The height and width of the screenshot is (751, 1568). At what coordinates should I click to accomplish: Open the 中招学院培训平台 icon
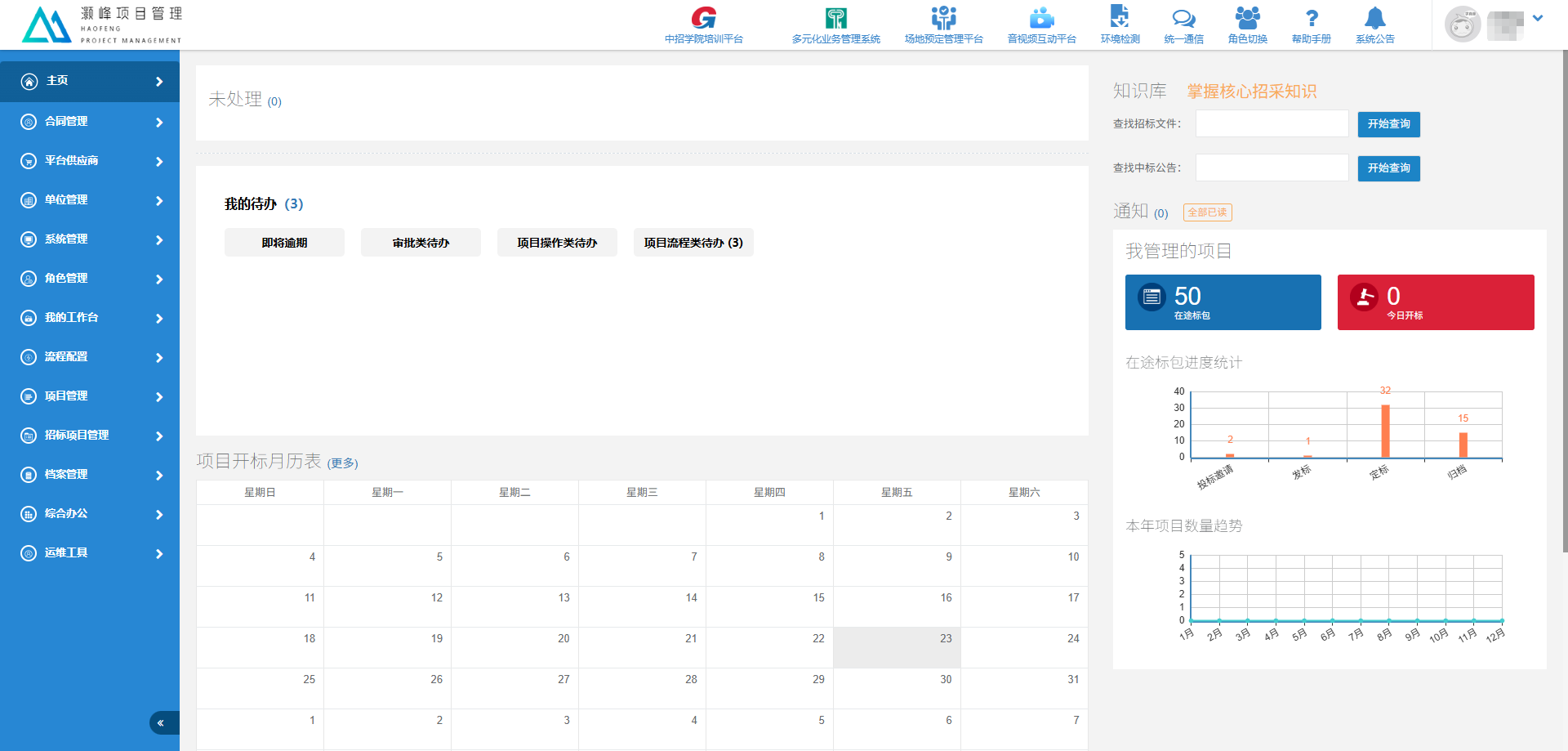(703, 18)
